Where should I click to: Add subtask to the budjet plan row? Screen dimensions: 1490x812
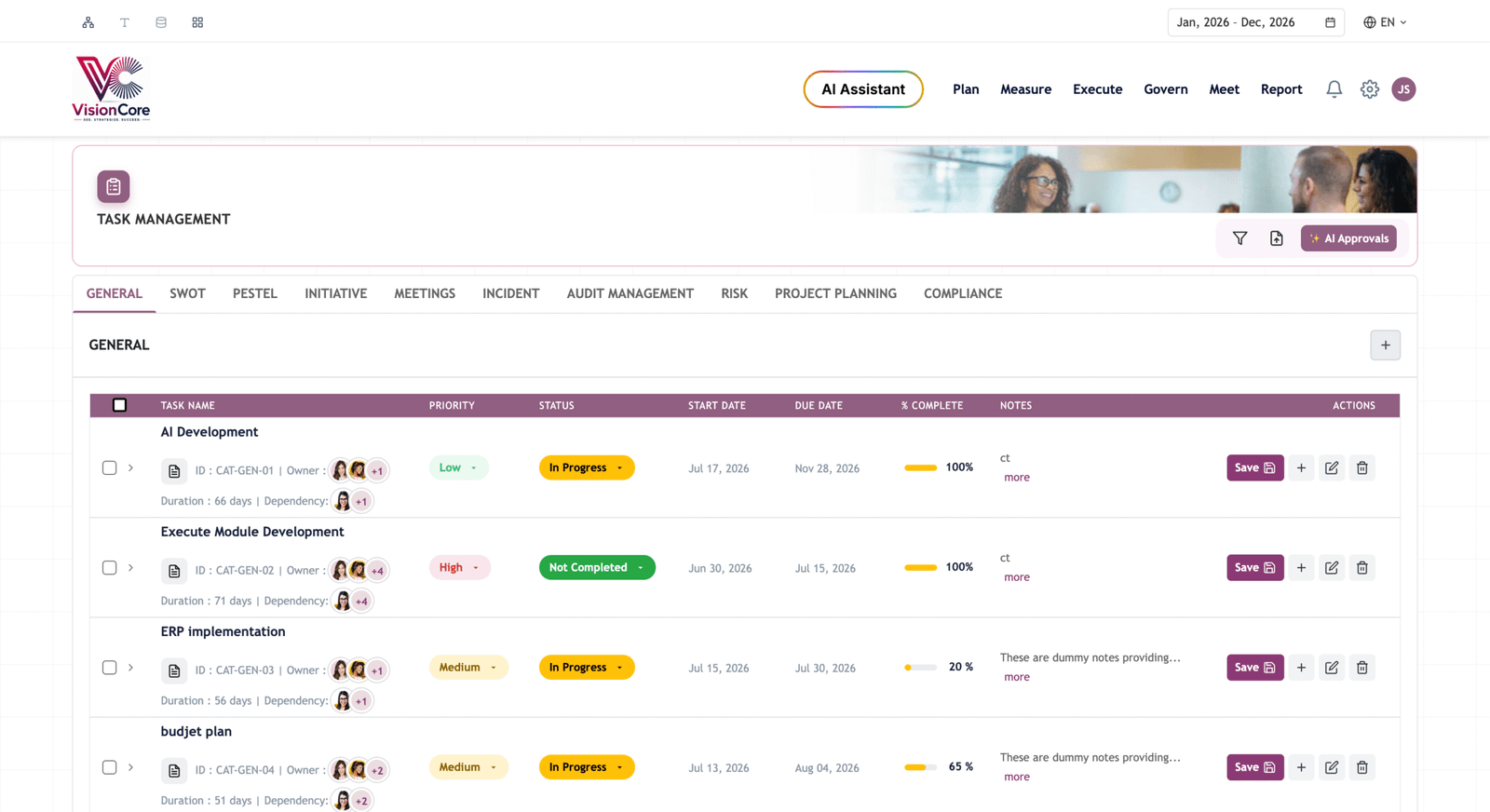[x=1302, y=767]
